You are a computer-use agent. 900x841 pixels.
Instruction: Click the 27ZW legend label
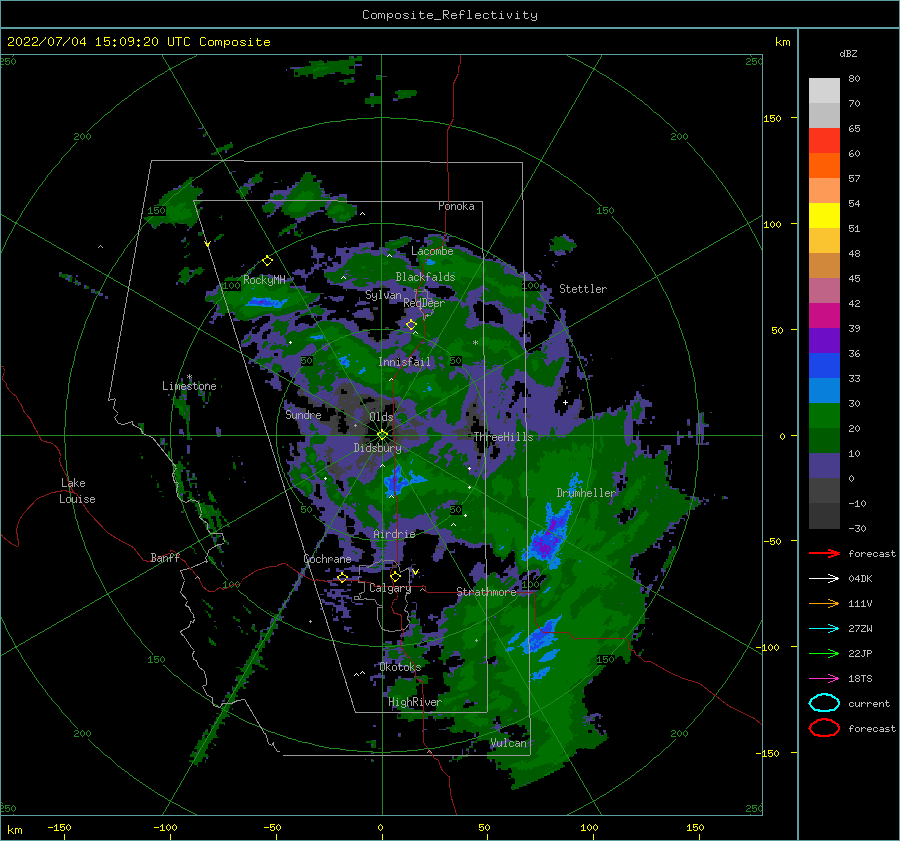pyautogui.click(x=860, y=629)
